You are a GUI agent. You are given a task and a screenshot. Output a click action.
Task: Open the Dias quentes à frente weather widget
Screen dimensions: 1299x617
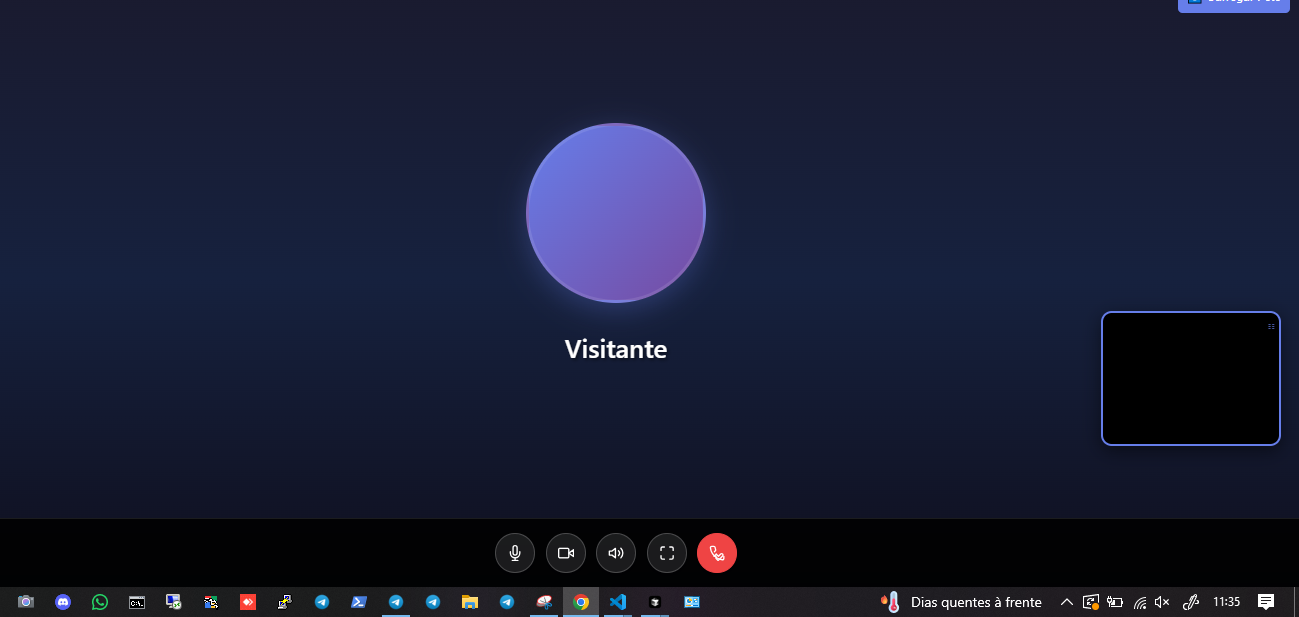960,602
